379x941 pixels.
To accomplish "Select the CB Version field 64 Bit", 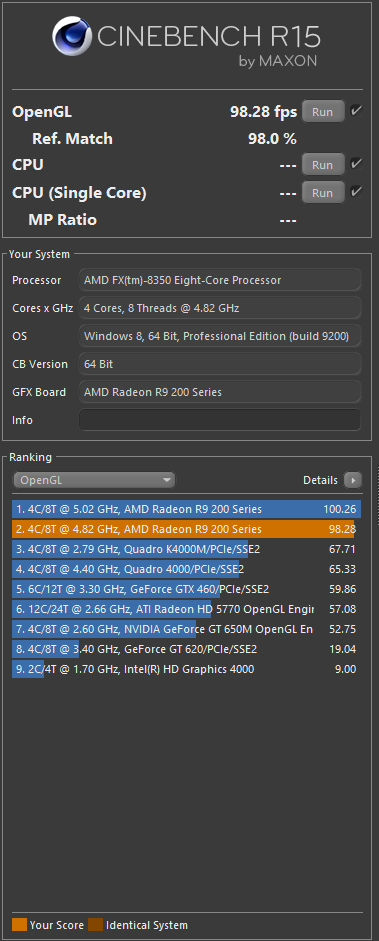I will pyautogui.click(x=219, y=364).
